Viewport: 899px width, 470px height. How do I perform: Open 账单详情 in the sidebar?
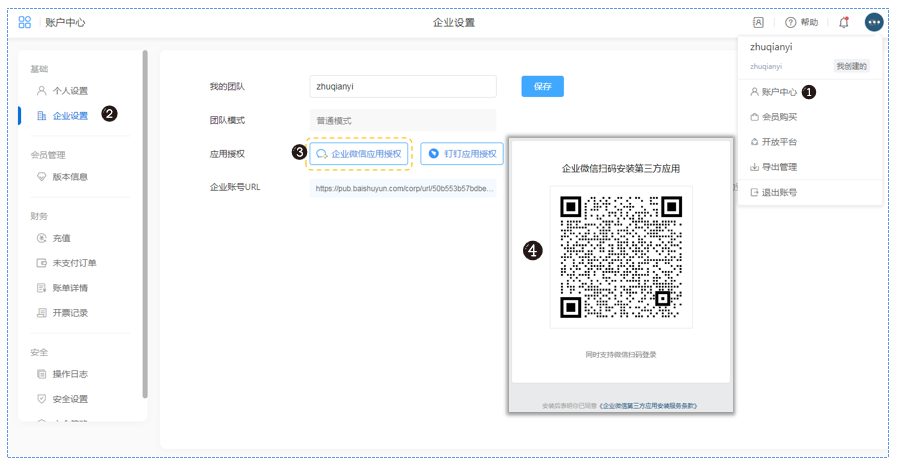coord(69,288)
